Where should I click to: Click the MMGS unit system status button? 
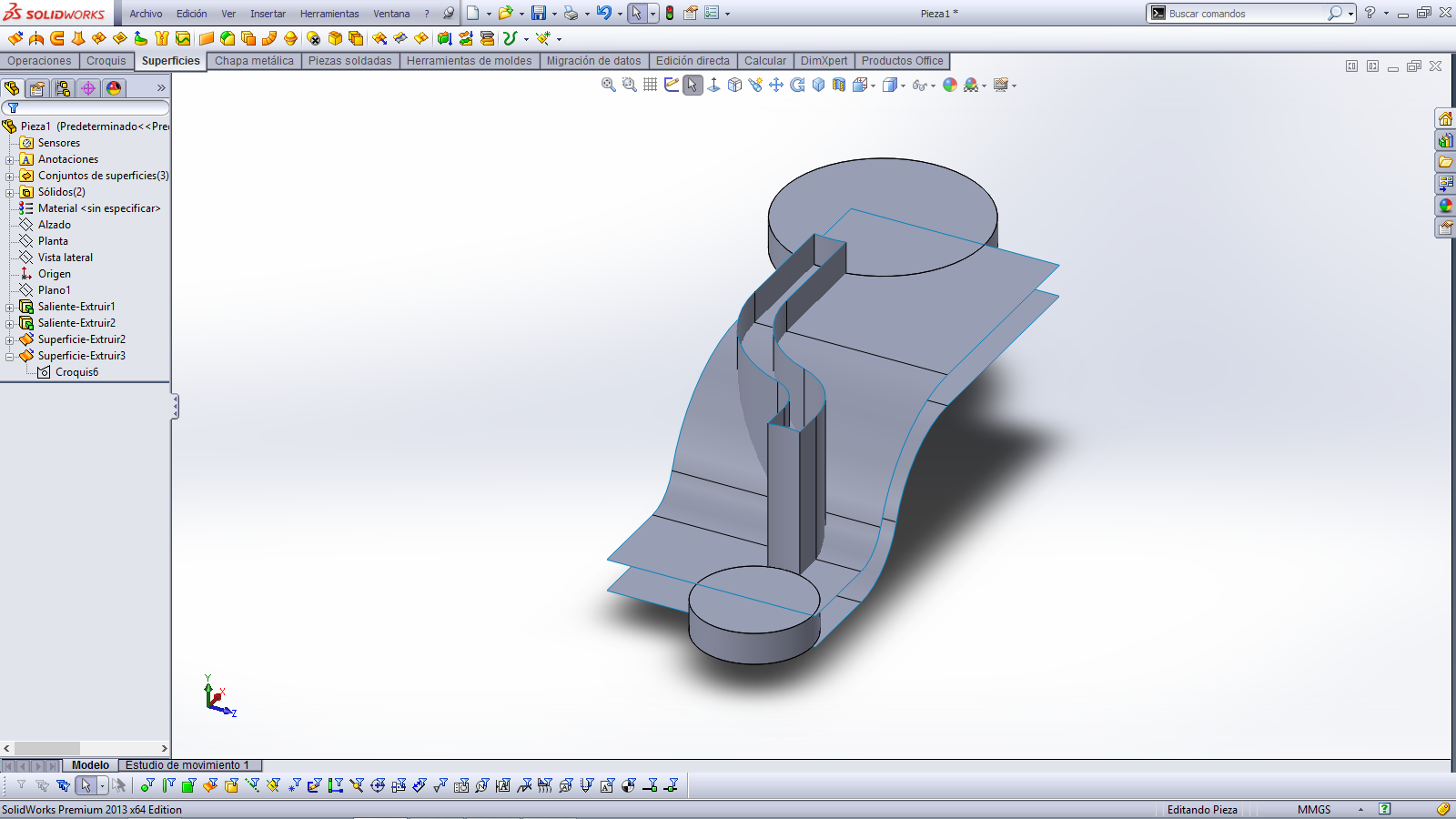(1313, 809)
